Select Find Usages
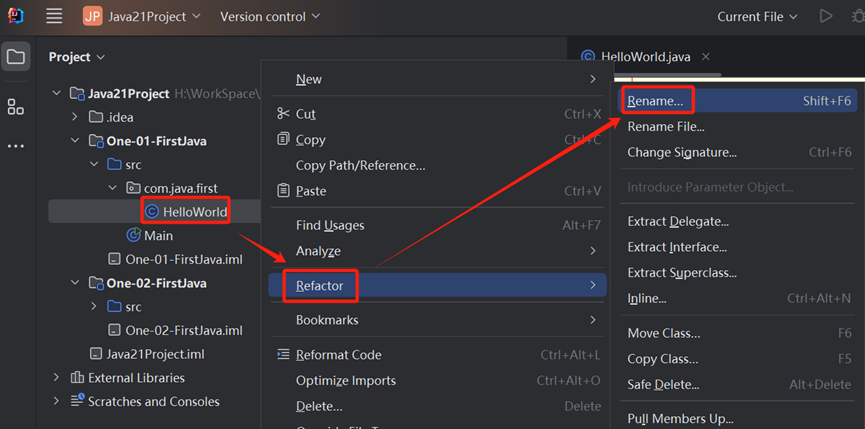This screenshot has width=865, height=429. [437, 225]
